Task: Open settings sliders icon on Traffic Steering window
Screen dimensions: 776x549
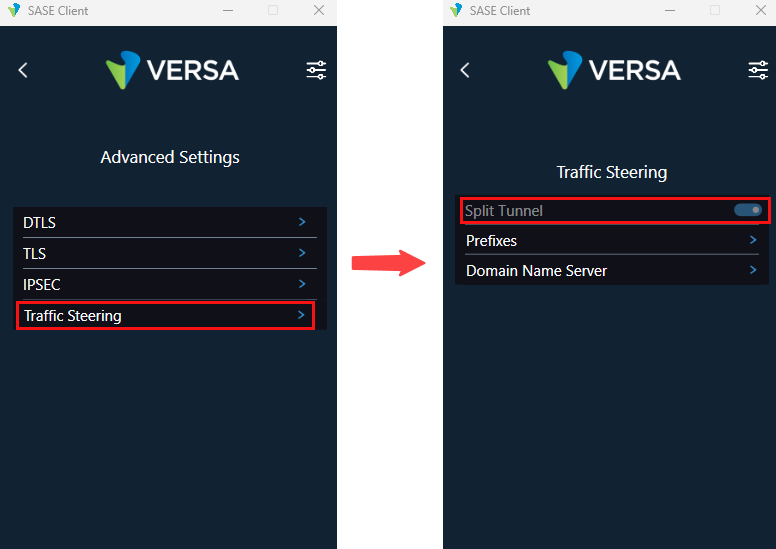Action: (758, 70)
